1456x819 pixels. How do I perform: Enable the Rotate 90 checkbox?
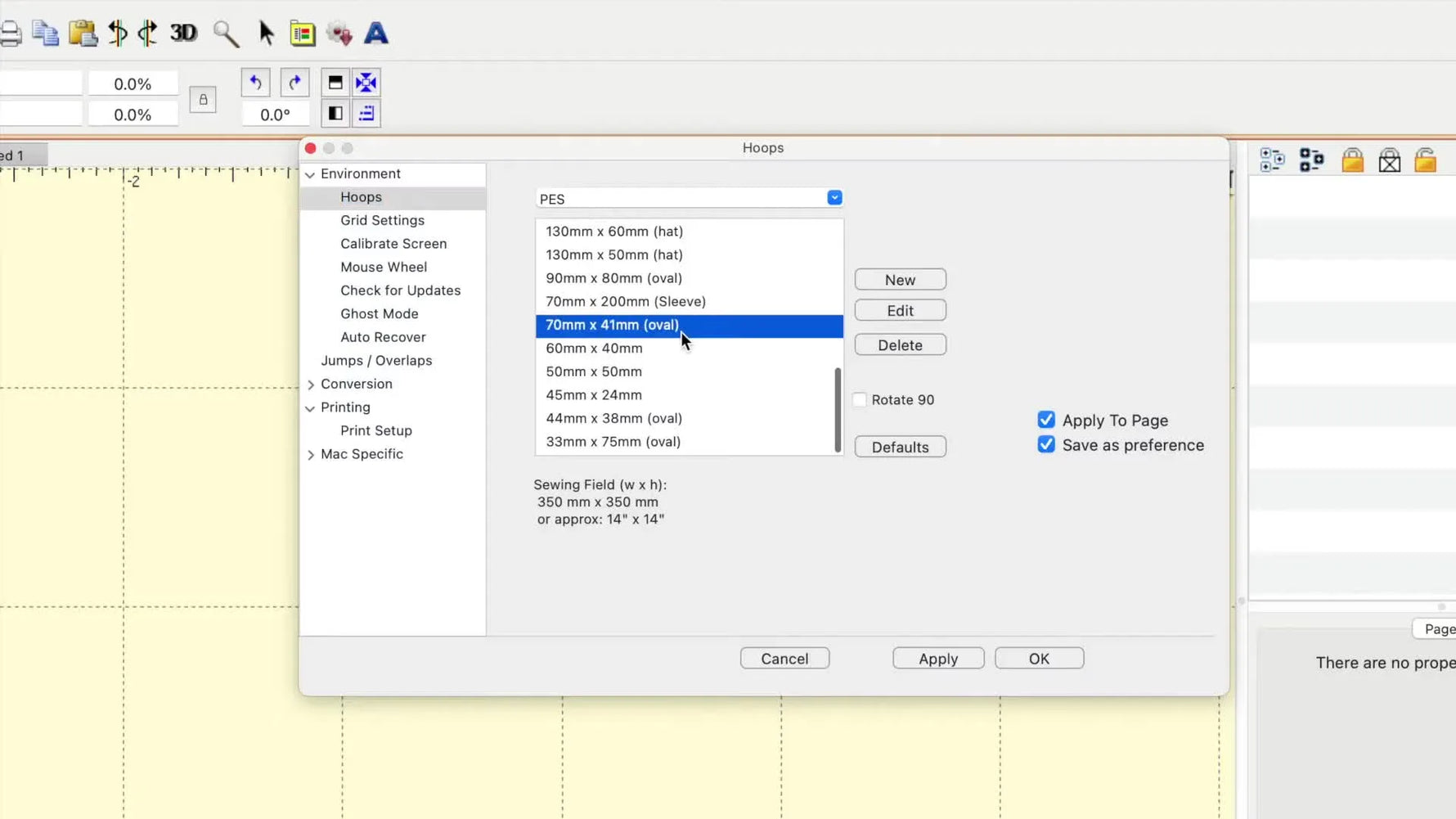860,400
